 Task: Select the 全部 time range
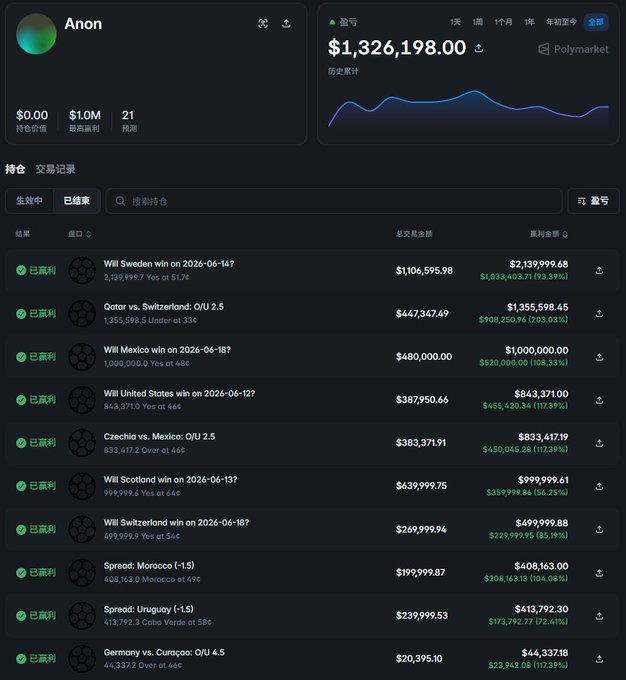click(x=596, y=22)
